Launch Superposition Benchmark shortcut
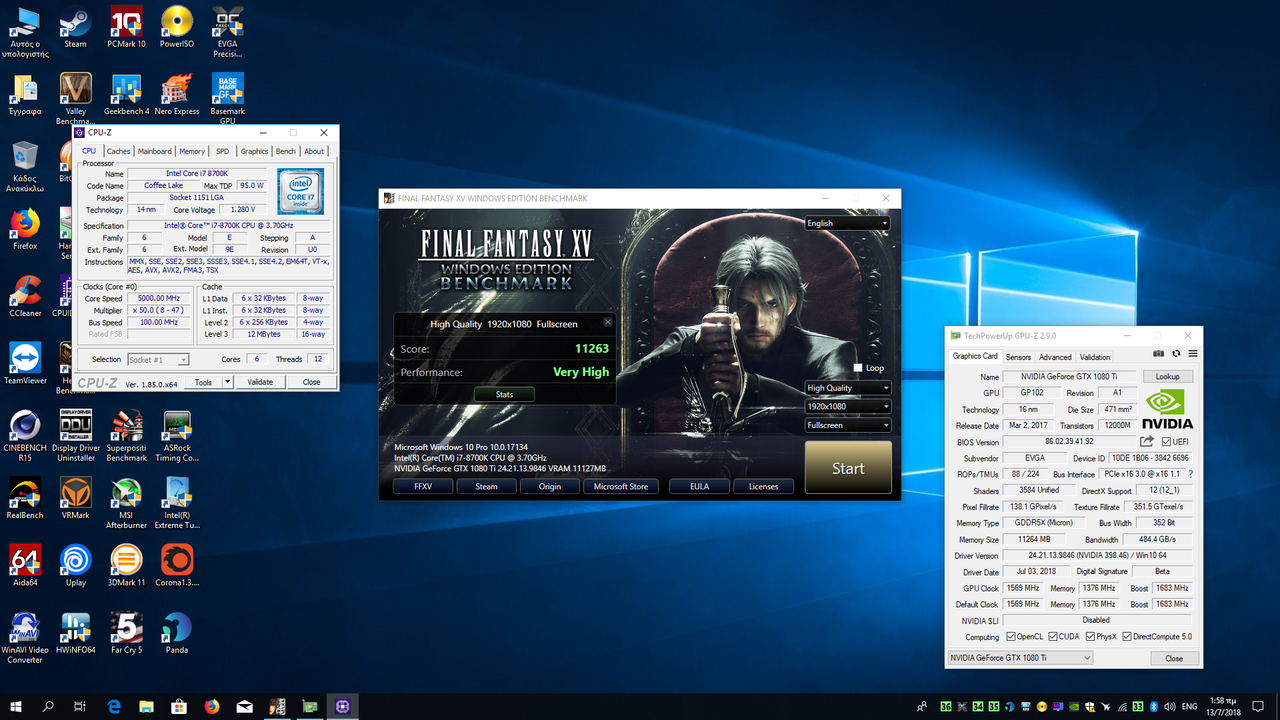Screen dimensions: 1280x720 point(126,435)
